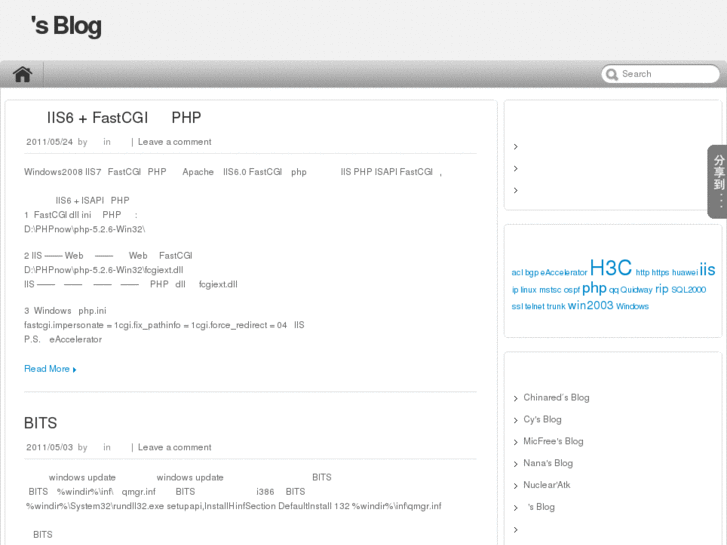
Task: Select the H3C tag in tag cloud
Action: [x=610, y=268]
